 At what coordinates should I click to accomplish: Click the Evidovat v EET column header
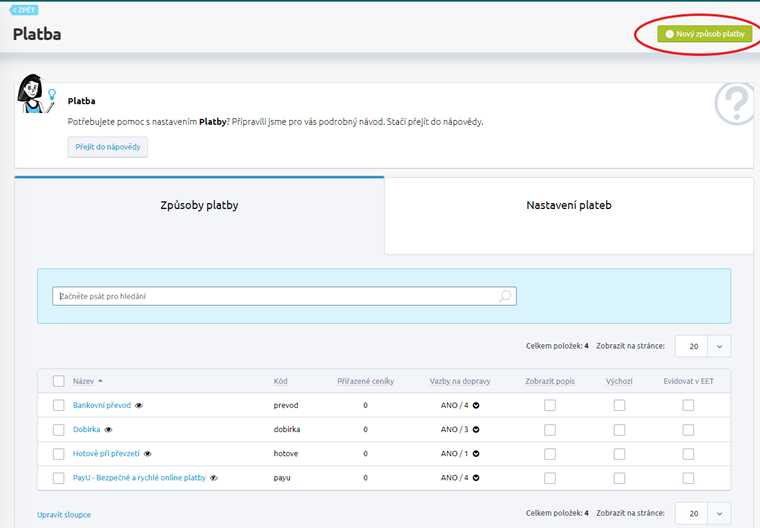[x=688, y=381]
